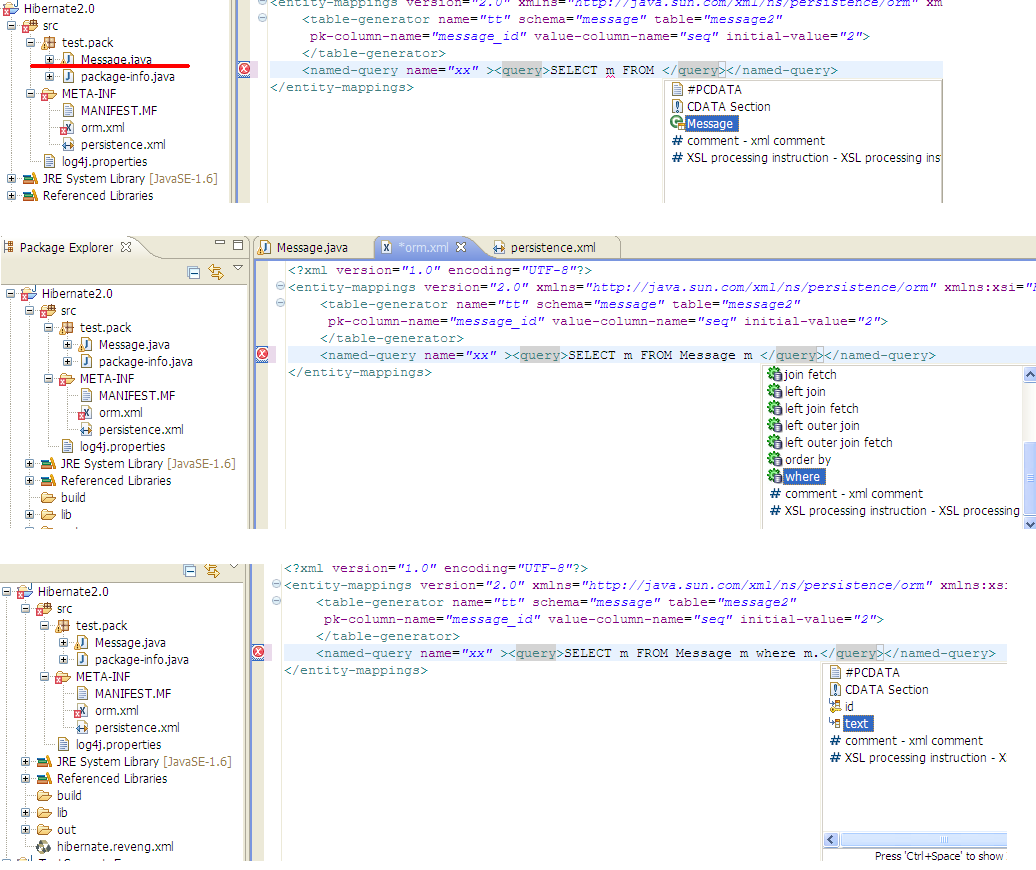
Task: Click the up arrow of the 'where' list scrollbar
Action: click(x=1029, y=375)
